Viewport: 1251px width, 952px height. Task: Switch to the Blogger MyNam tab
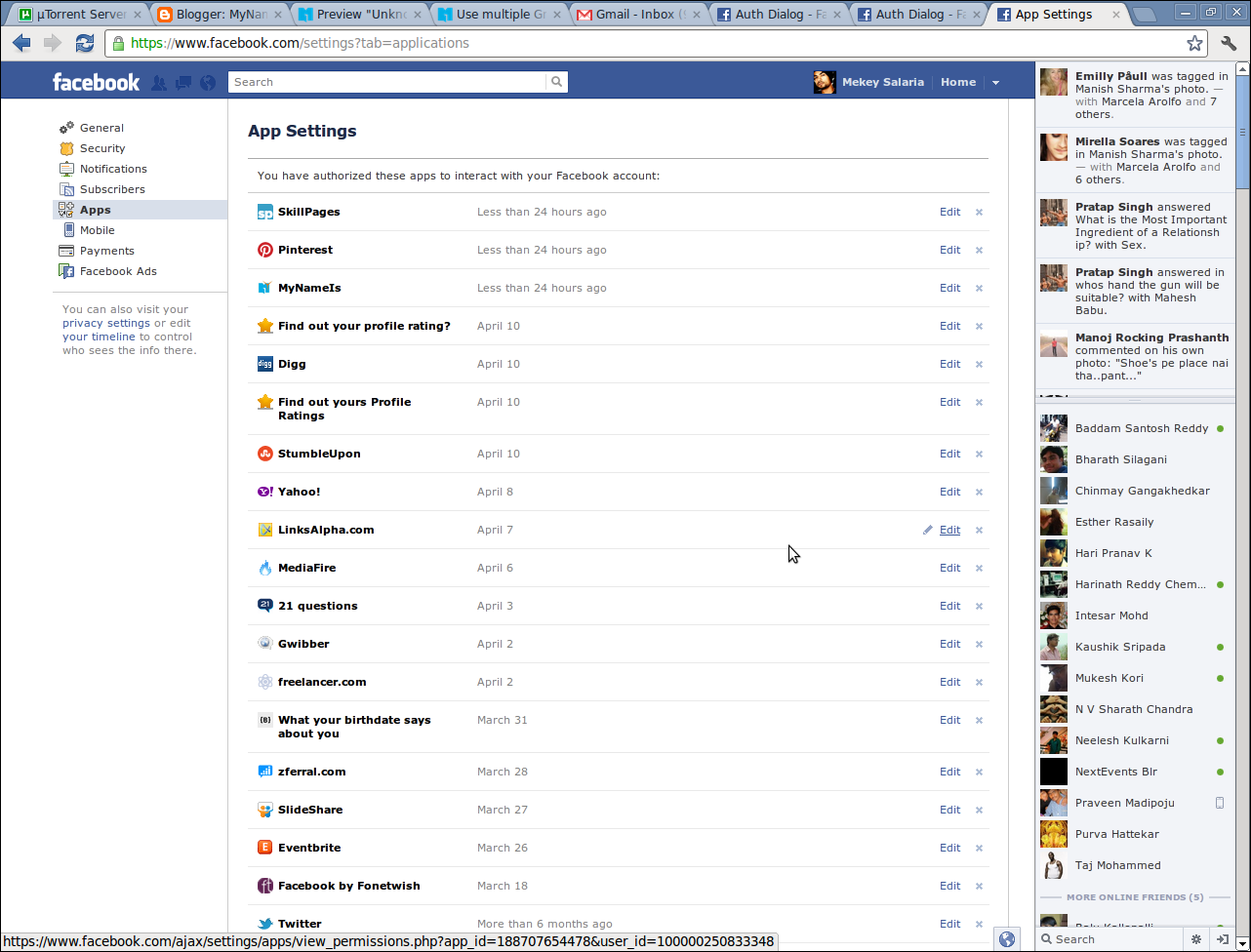tap(220, 15)
